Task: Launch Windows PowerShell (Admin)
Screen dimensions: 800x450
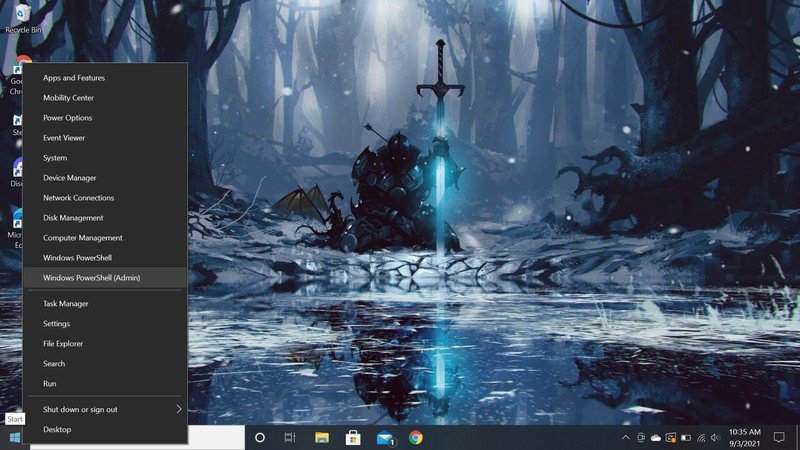Action: point(105,278)
